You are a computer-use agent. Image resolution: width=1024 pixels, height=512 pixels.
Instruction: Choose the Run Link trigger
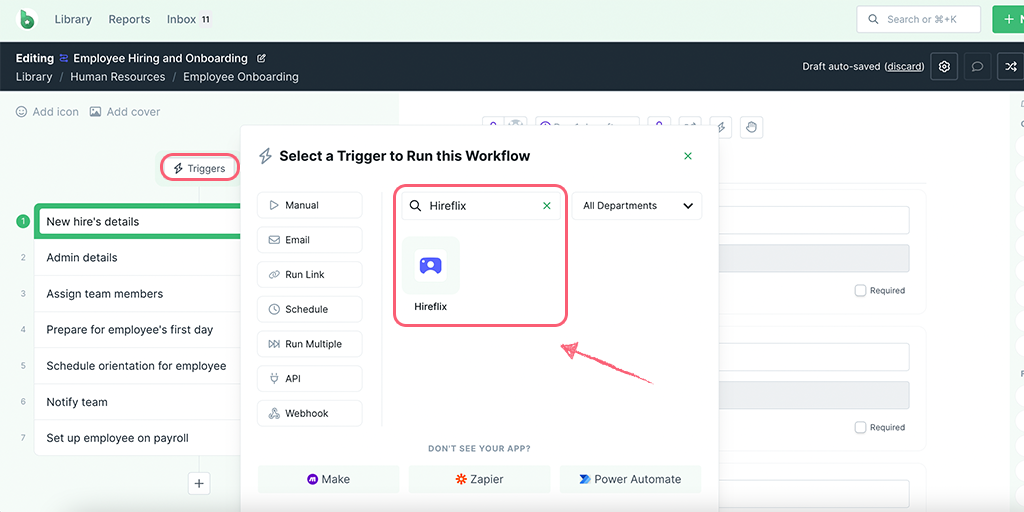tap(310, 274)
